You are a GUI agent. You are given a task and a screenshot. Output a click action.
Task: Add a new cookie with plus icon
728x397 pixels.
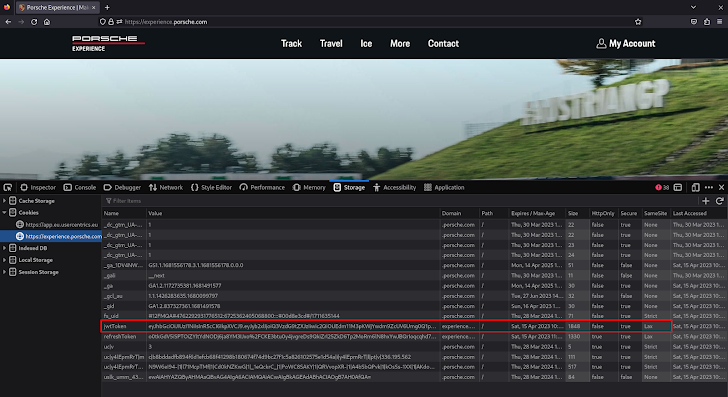pos(706,201)
